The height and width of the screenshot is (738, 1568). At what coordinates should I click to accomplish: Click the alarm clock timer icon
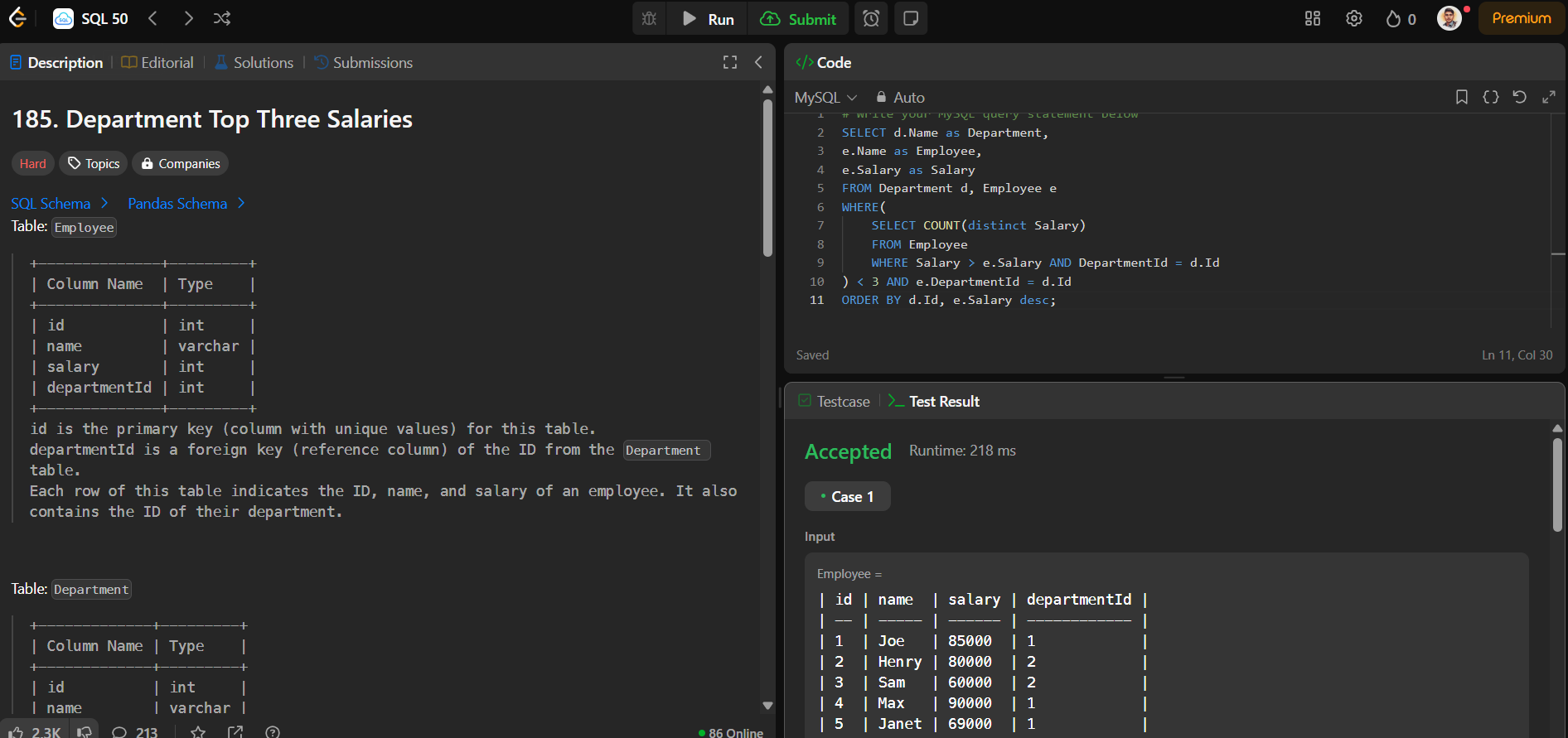point(871,18)
